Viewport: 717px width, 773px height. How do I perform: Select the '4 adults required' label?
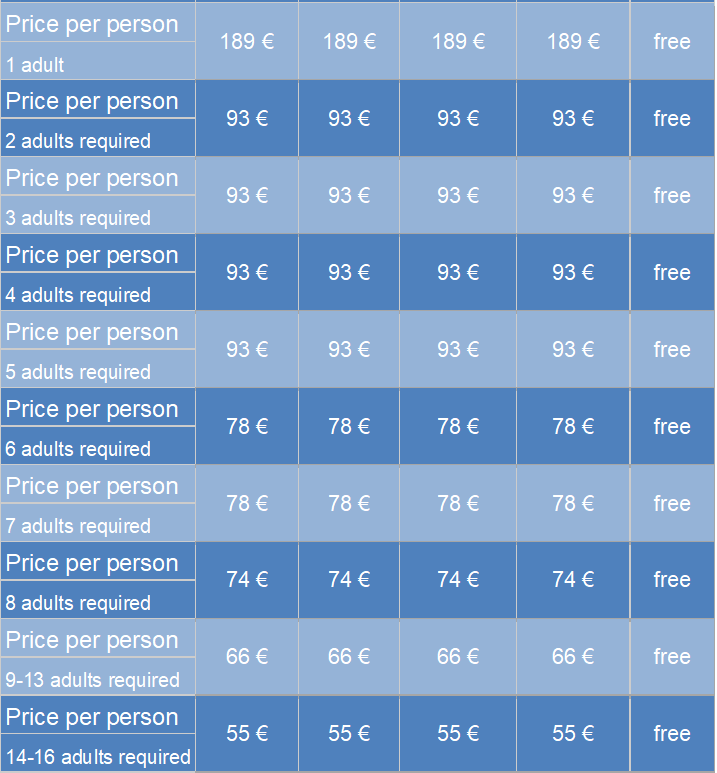[x=78, y=295]
